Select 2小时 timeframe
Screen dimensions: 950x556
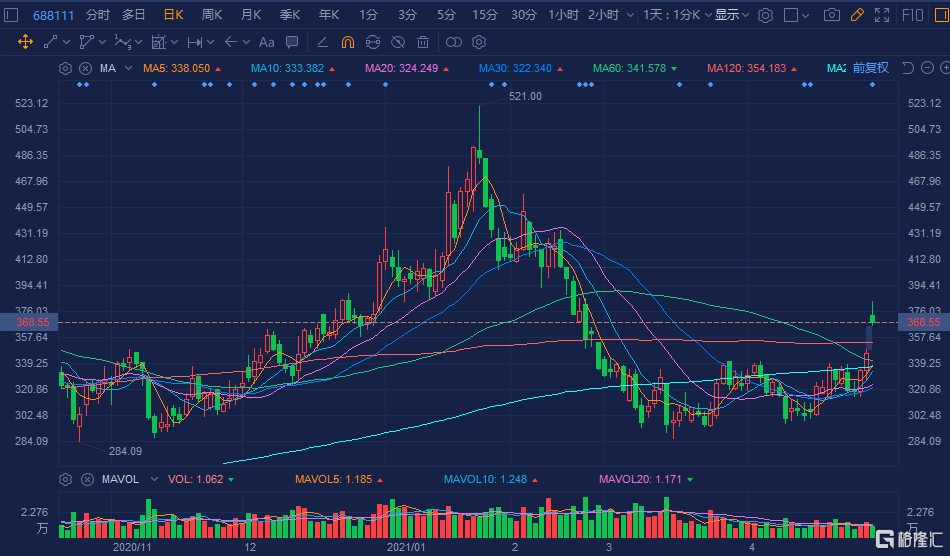pos(603,15)
